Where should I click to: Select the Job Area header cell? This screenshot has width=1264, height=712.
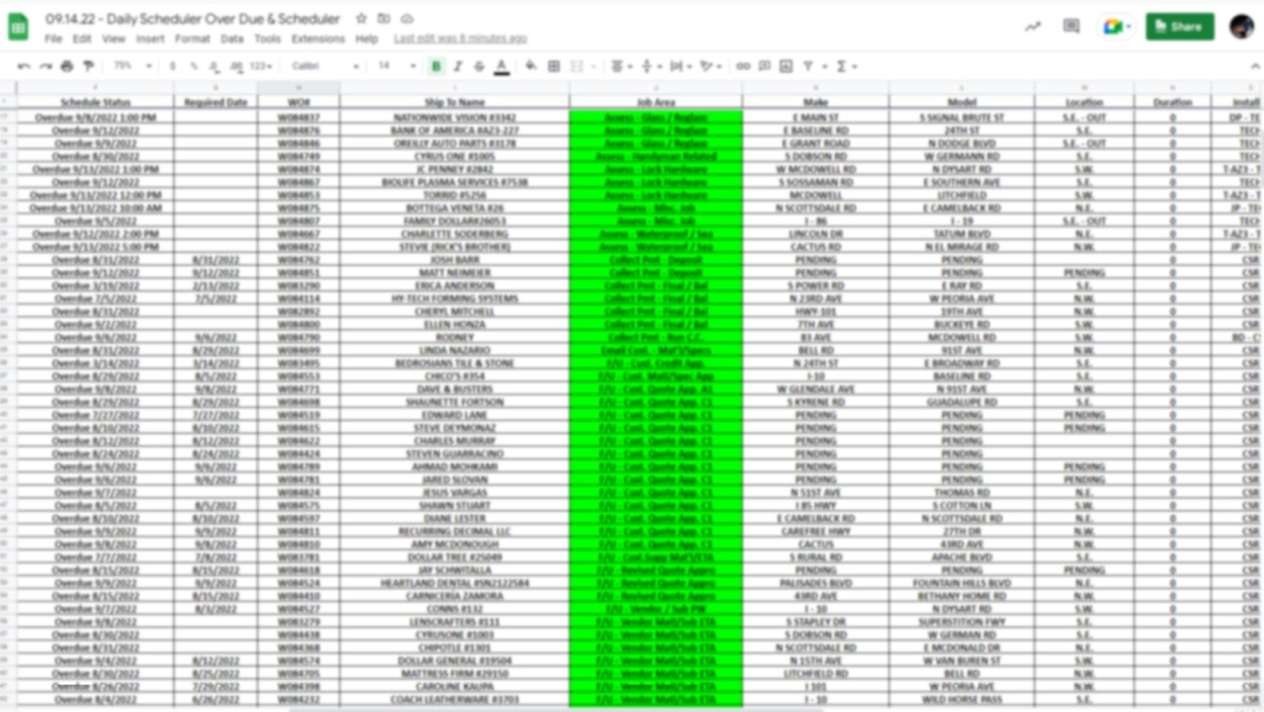[x=656, y=102]
